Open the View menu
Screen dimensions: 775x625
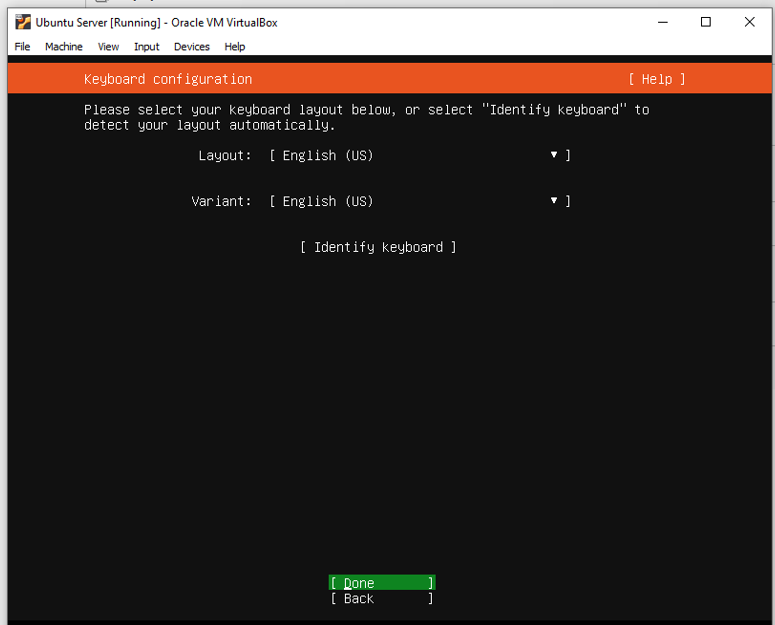[x=108, y=47]
